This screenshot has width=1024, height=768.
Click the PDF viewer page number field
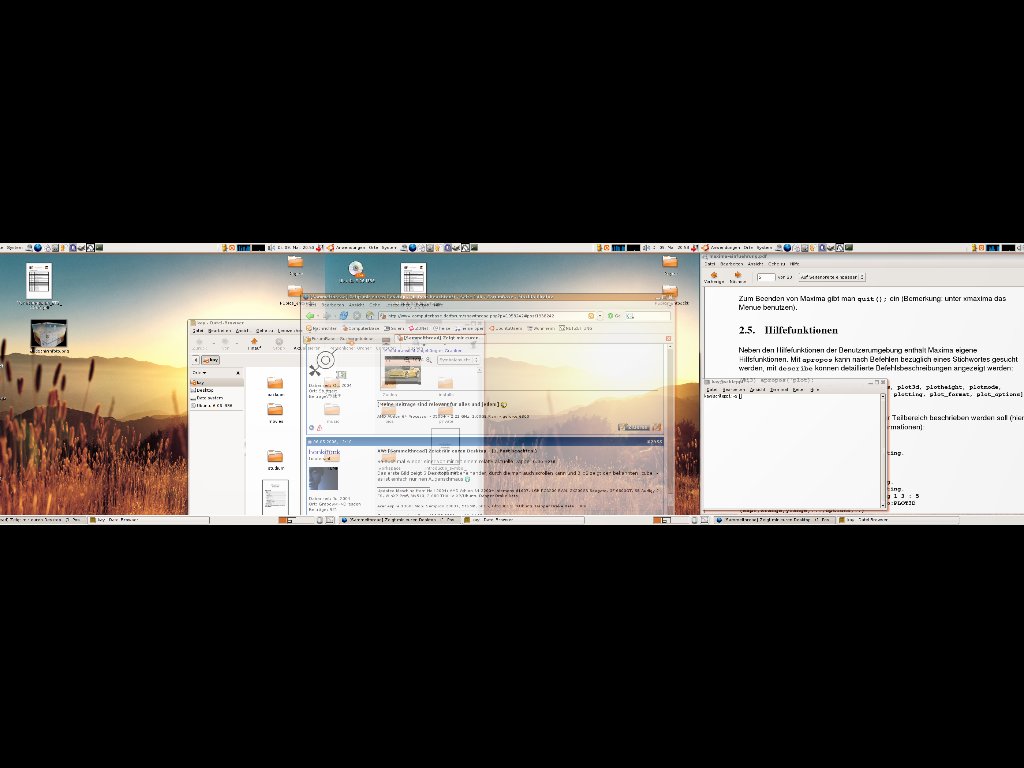click(x=766, y=277)
